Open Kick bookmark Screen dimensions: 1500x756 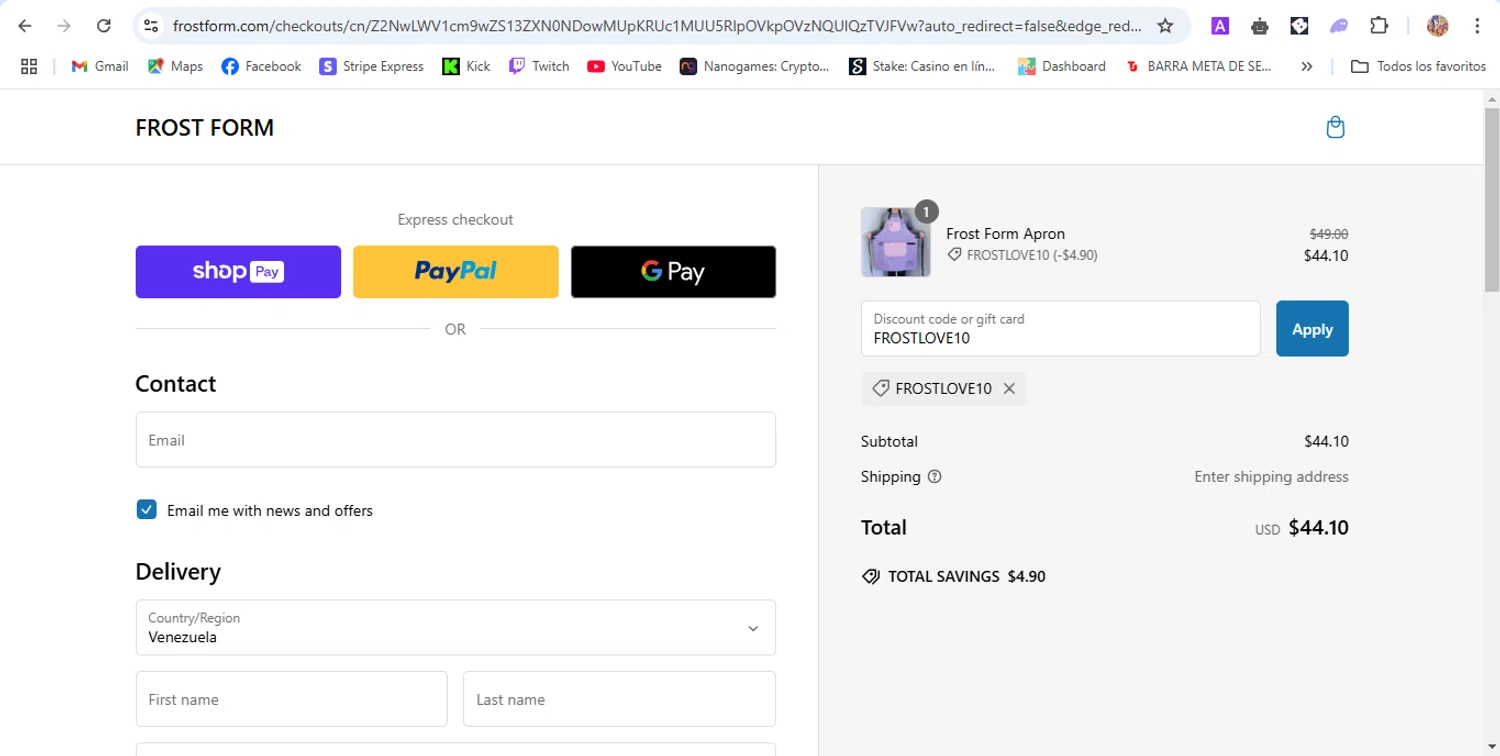click(x=466, y=66)
